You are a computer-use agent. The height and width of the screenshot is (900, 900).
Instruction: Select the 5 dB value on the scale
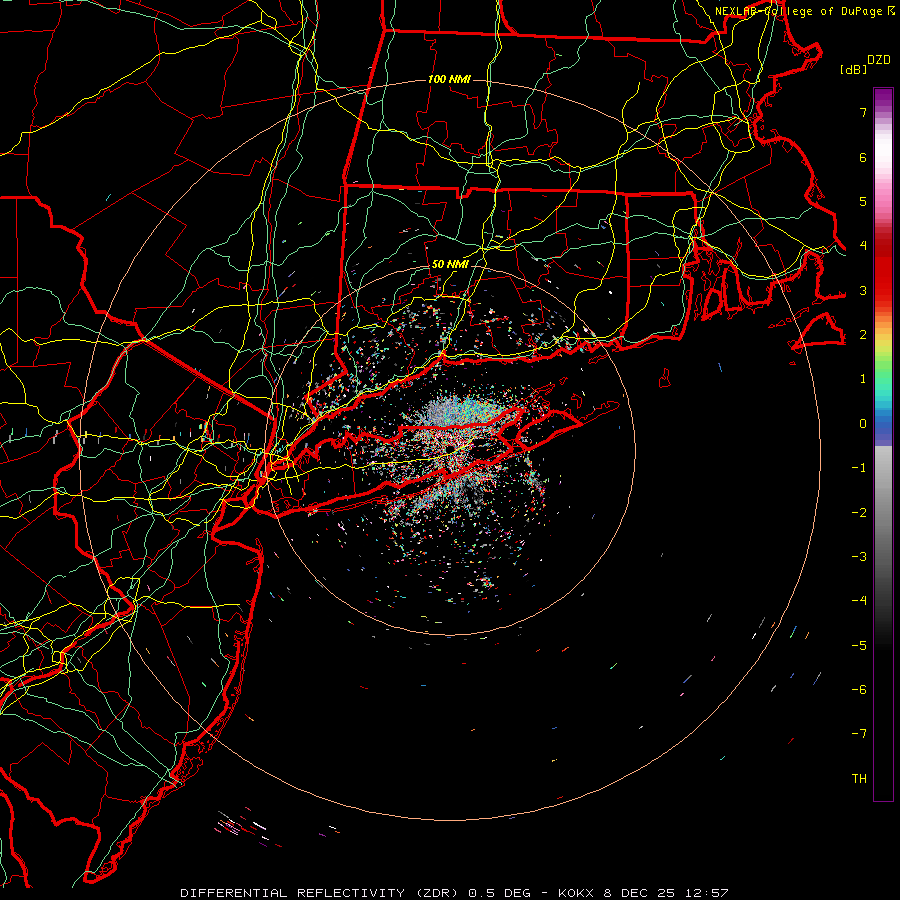863,201
